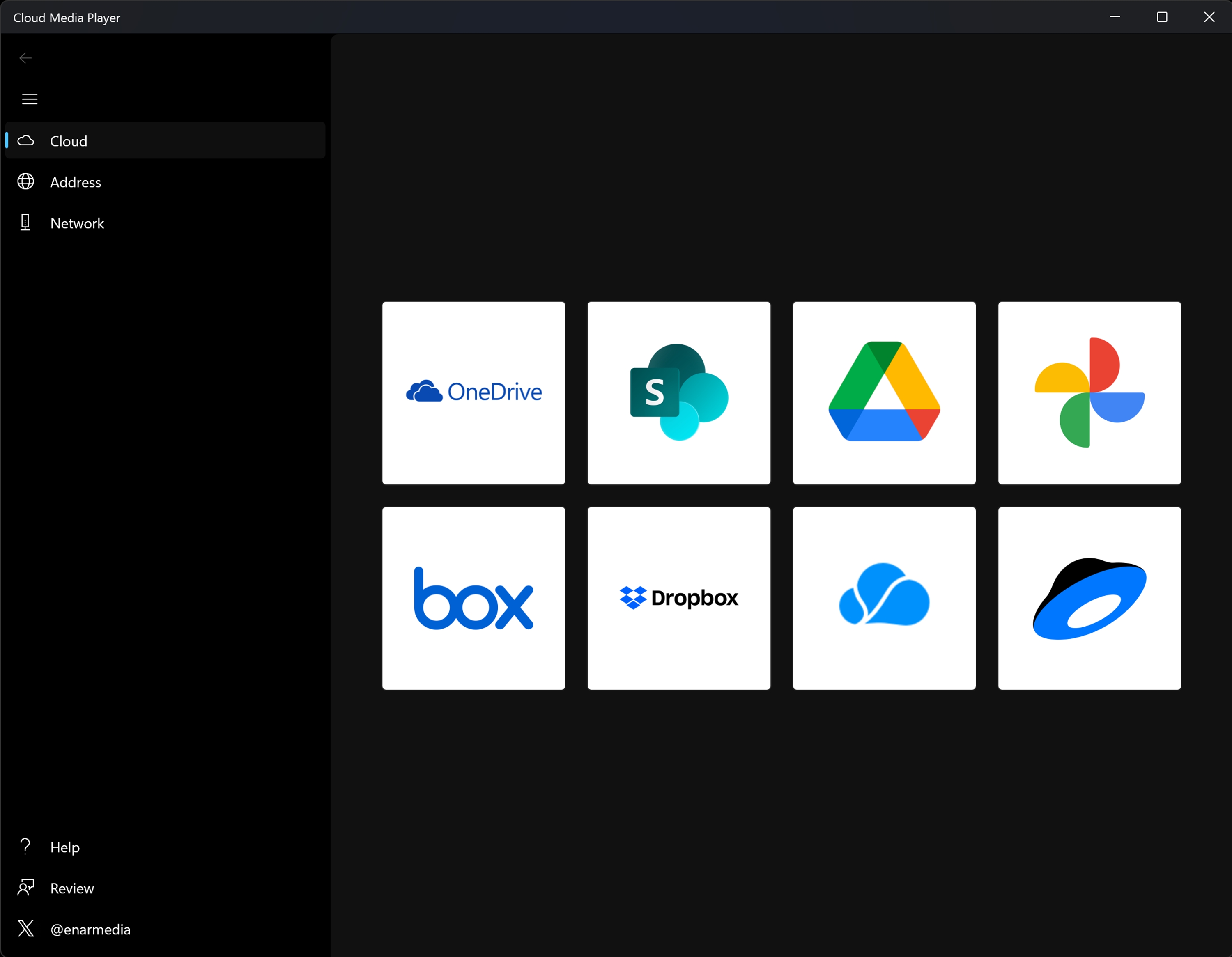The image size is (1232, 957).
Task: Collapse the hamburger navigation menu
Action: click(x=29, y=99)
